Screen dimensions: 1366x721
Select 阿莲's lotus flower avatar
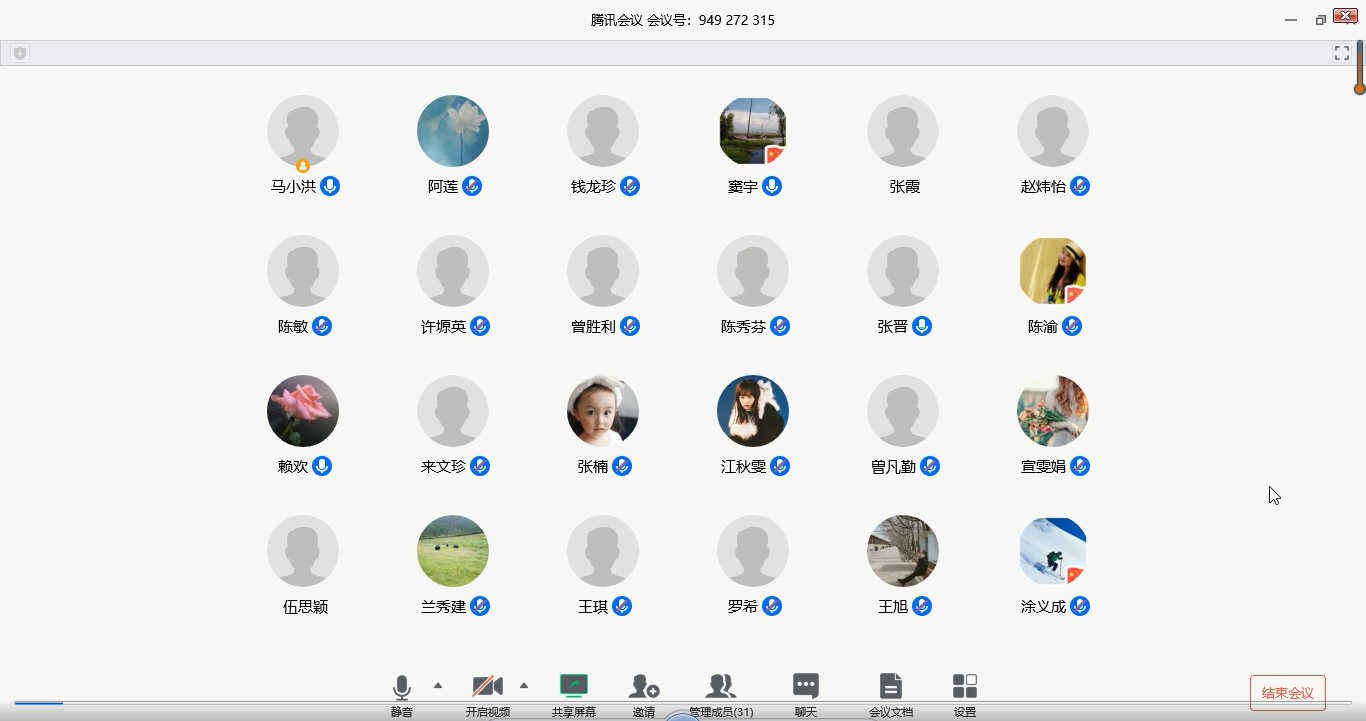[x=453, y=131]
